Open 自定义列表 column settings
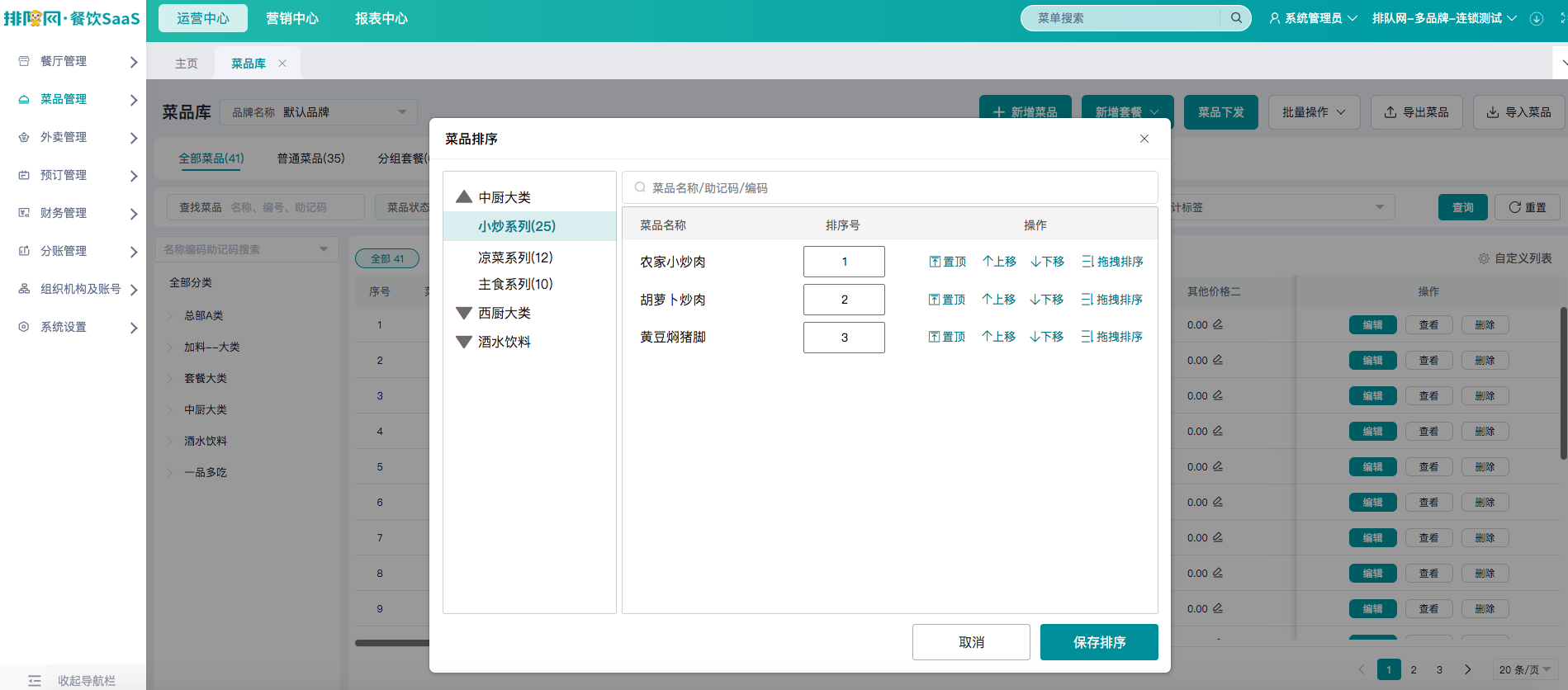 1515,258
